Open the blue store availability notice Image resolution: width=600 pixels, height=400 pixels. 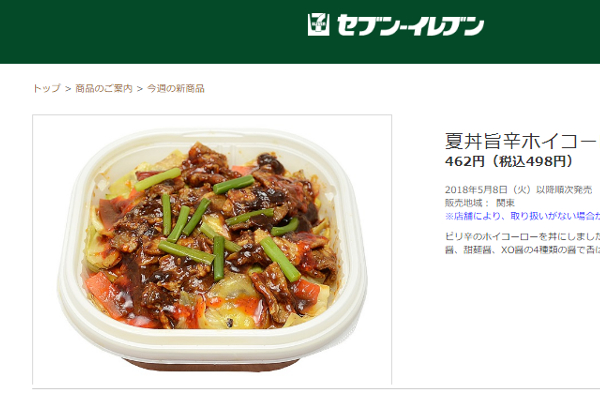pos(522,216)
